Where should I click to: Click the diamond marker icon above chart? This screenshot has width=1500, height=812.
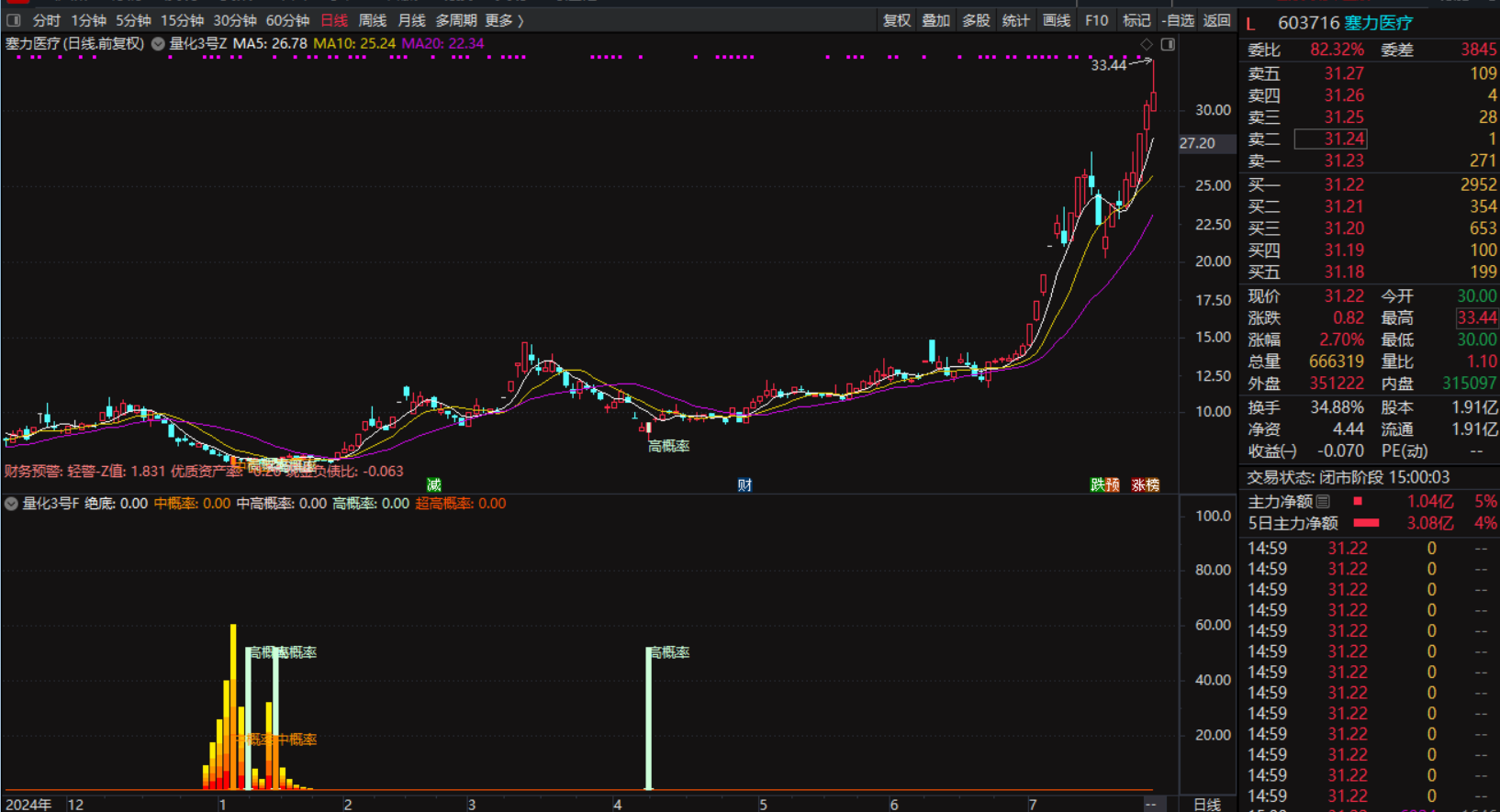click(x=1147, y=44)
